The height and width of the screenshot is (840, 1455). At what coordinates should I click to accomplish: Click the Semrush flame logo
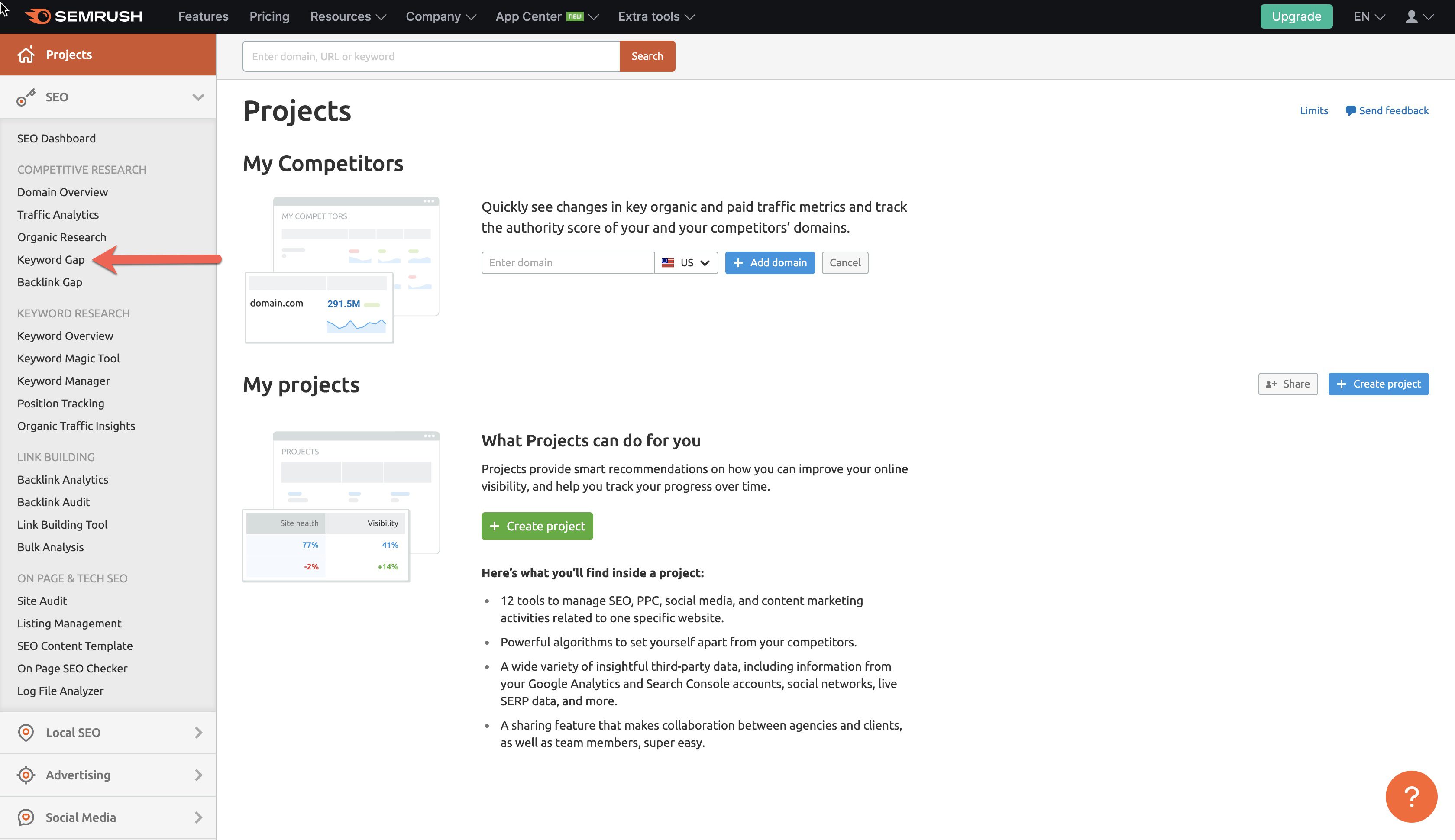38,16
